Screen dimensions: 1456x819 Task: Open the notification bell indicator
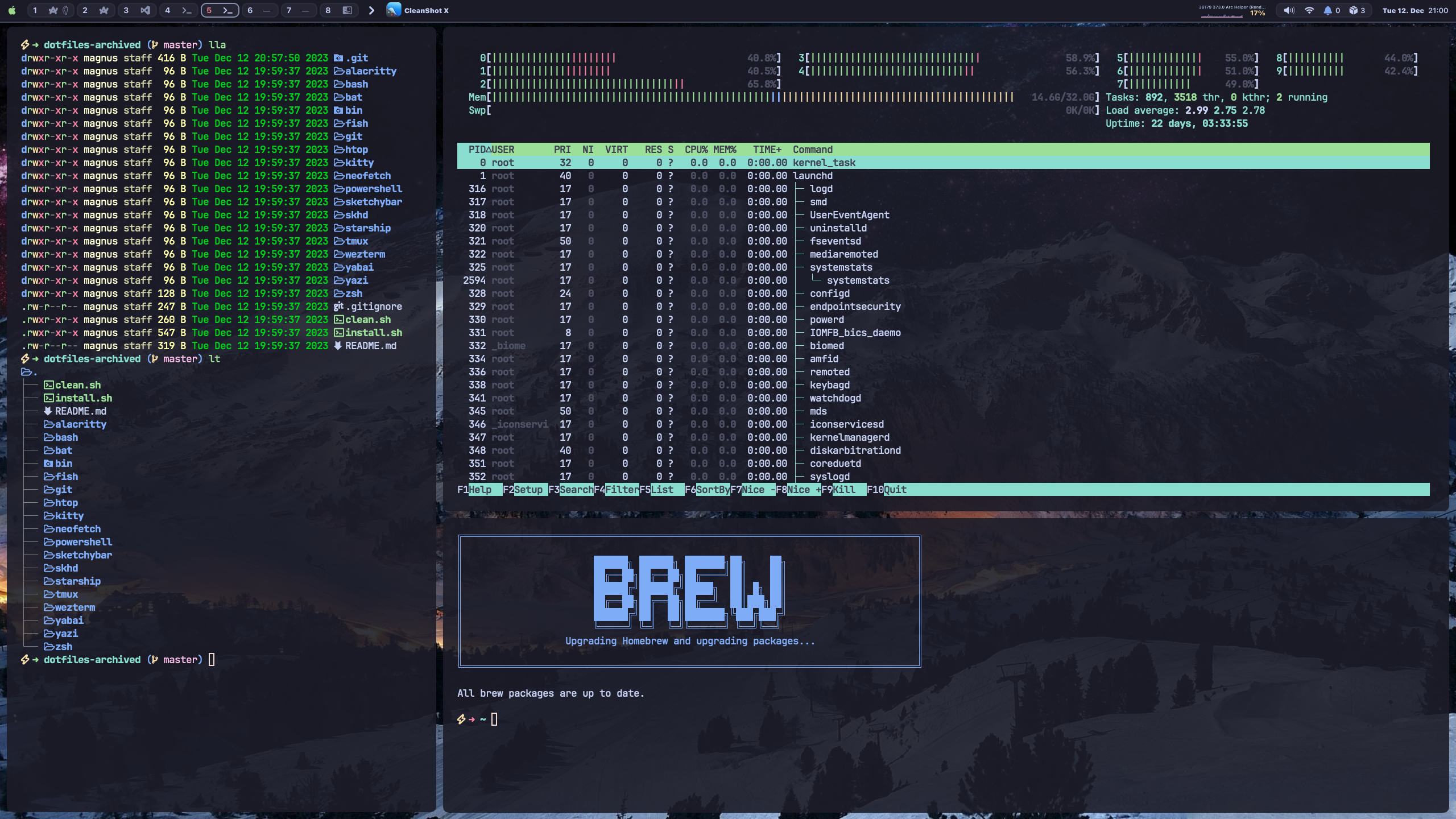[x=1327, y=10]
